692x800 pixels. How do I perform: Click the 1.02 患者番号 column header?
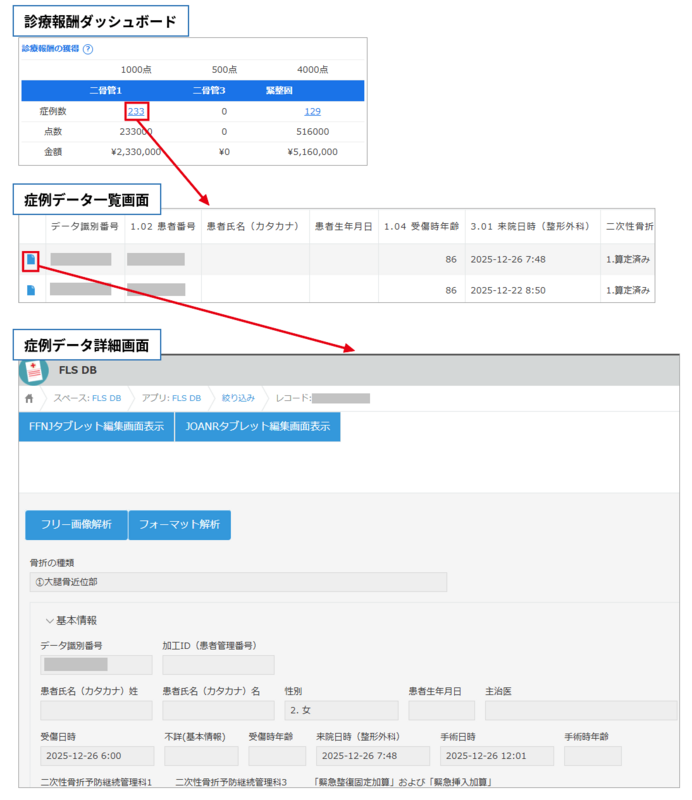pos(163,226)
